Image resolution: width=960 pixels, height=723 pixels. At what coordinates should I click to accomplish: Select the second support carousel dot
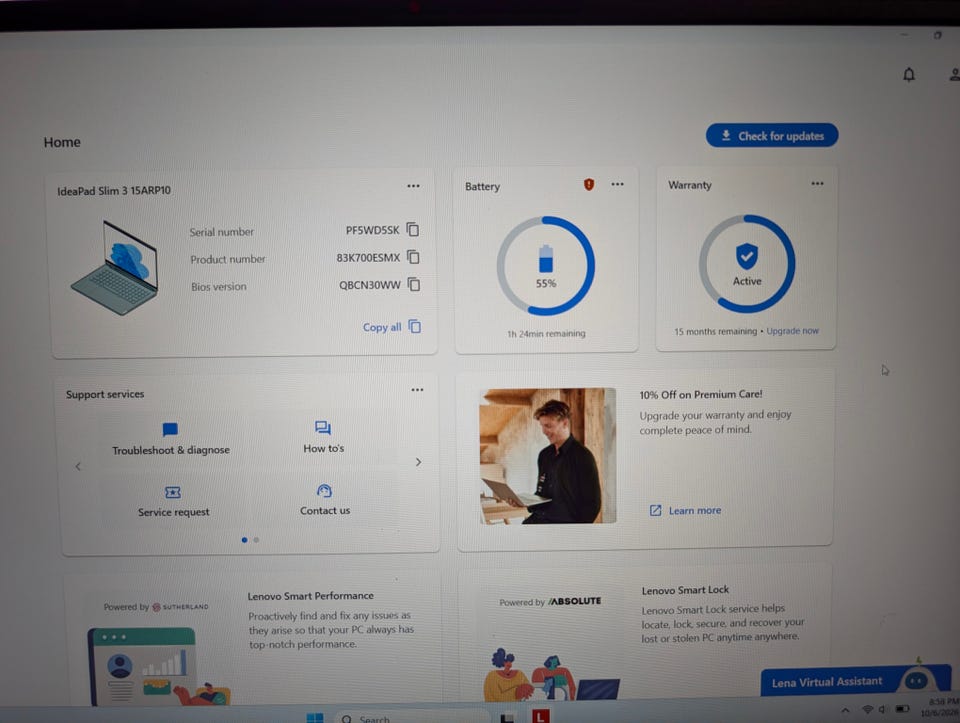(257, 540)
